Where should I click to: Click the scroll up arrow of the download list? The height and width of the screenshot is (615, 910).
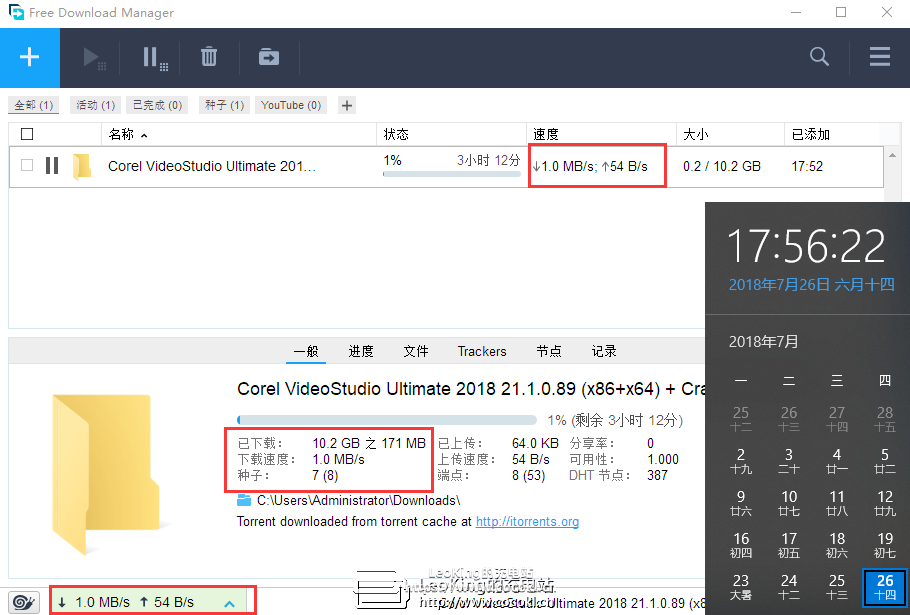pyautogui.click(x=892, y=155)
